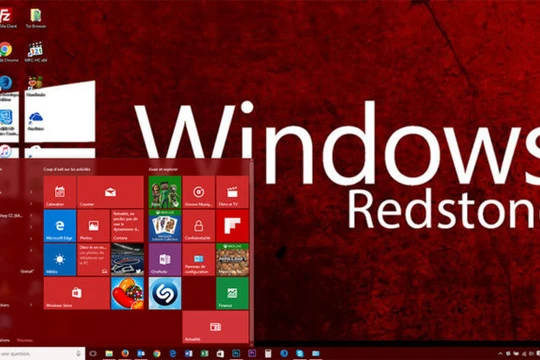The width and height of the screenshot is (540, 360).
Task: Click the microphone in search box
Action: pos(79,353)
